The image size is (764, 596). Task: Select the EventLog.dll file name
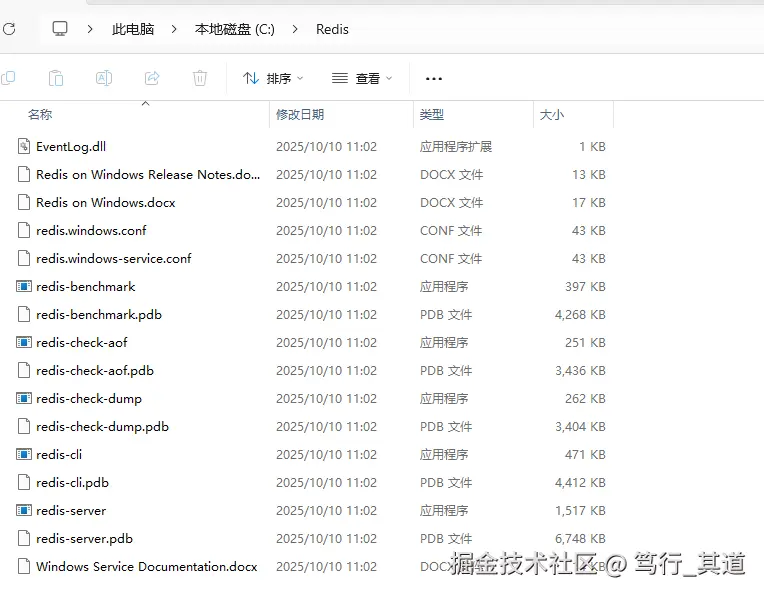click(x=71, y=147)
